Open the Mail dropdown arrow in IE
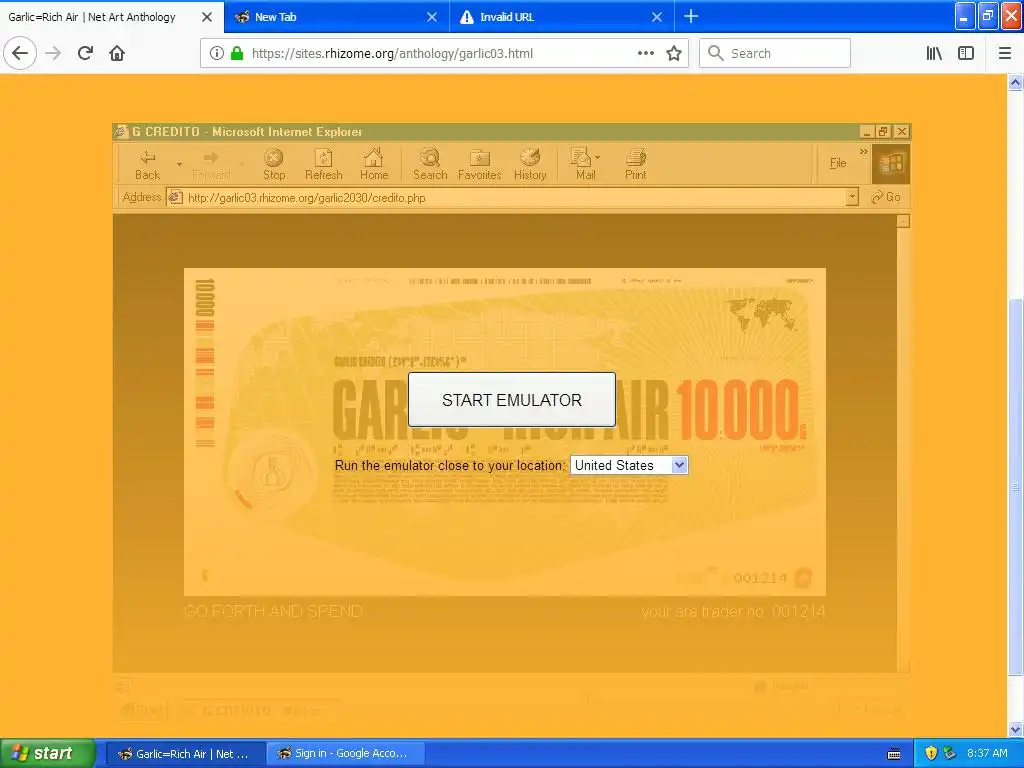The image size is (1024, 768). (x=598, y=157)
